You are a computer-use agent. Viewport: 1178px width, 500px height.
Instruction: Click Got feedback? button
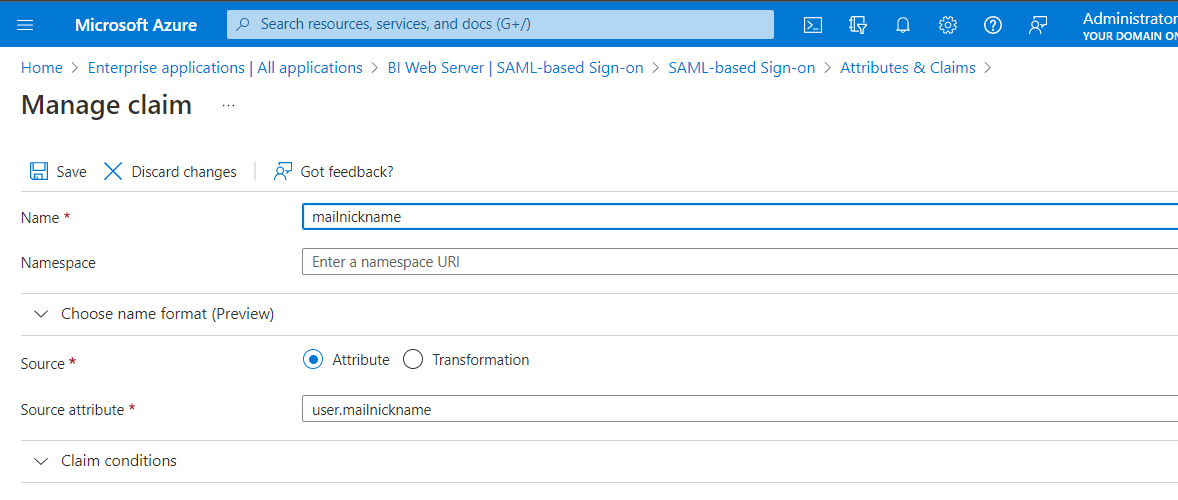(x=334, y=171)
